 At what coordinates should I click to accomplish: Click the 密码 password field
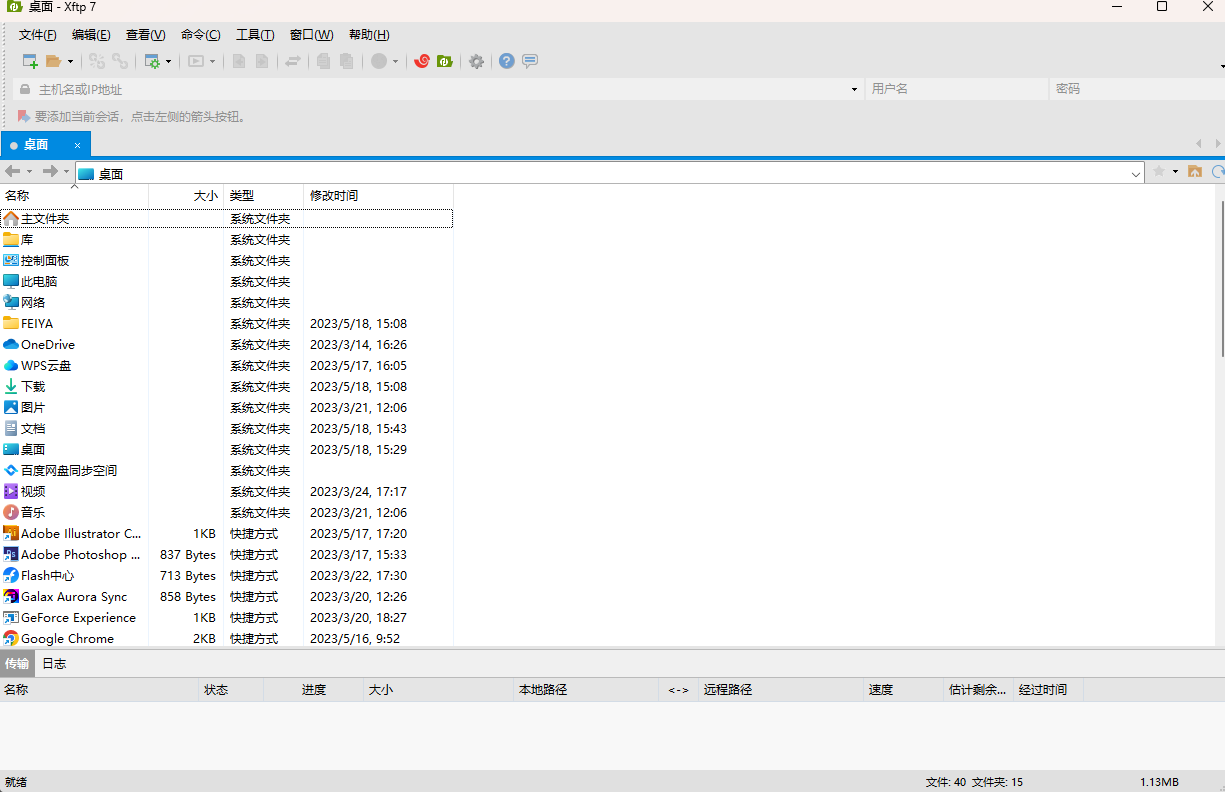(1137, 89)
